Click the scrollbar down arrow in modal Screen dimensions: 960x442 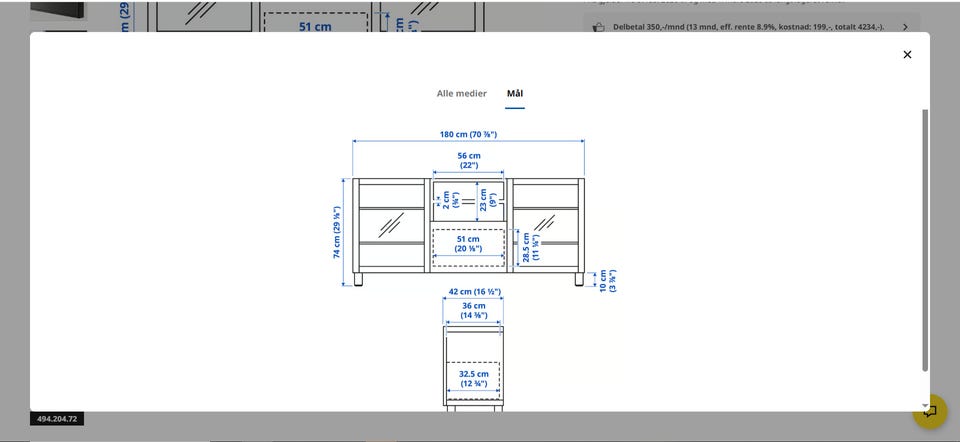coord(925,406)
